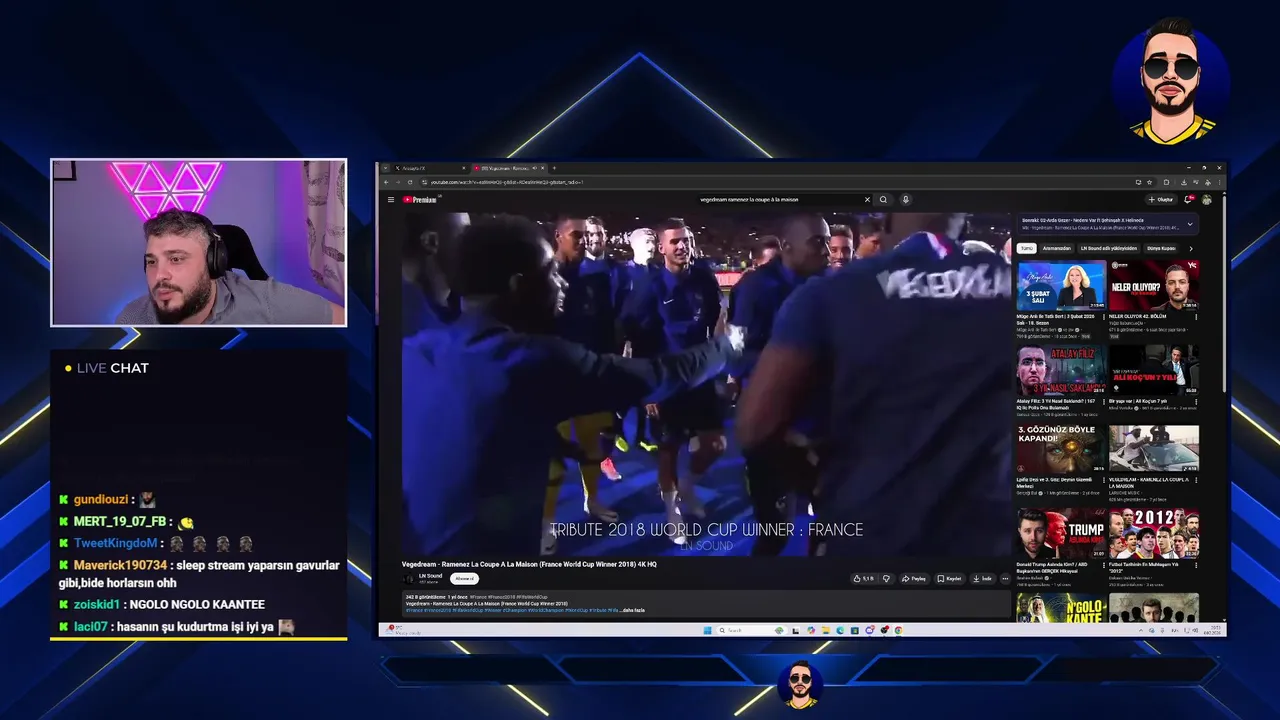Click the Paylaş share button

(x=914, y=578)
